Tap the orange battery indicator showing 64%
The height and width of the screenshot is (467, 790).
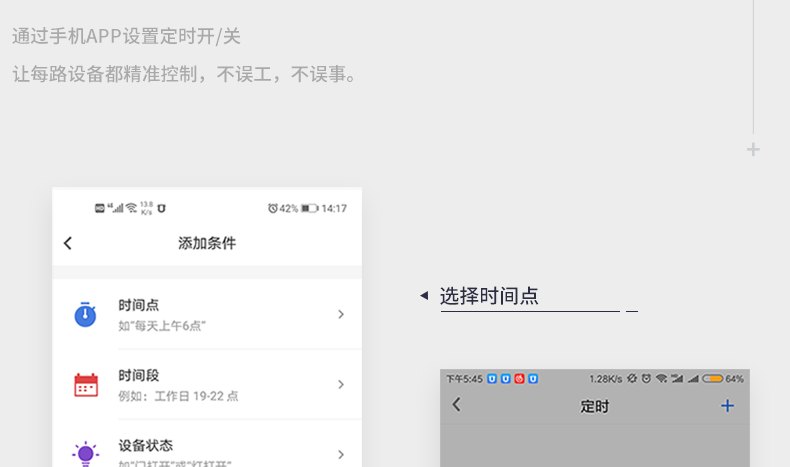click(x=713, y=379)
